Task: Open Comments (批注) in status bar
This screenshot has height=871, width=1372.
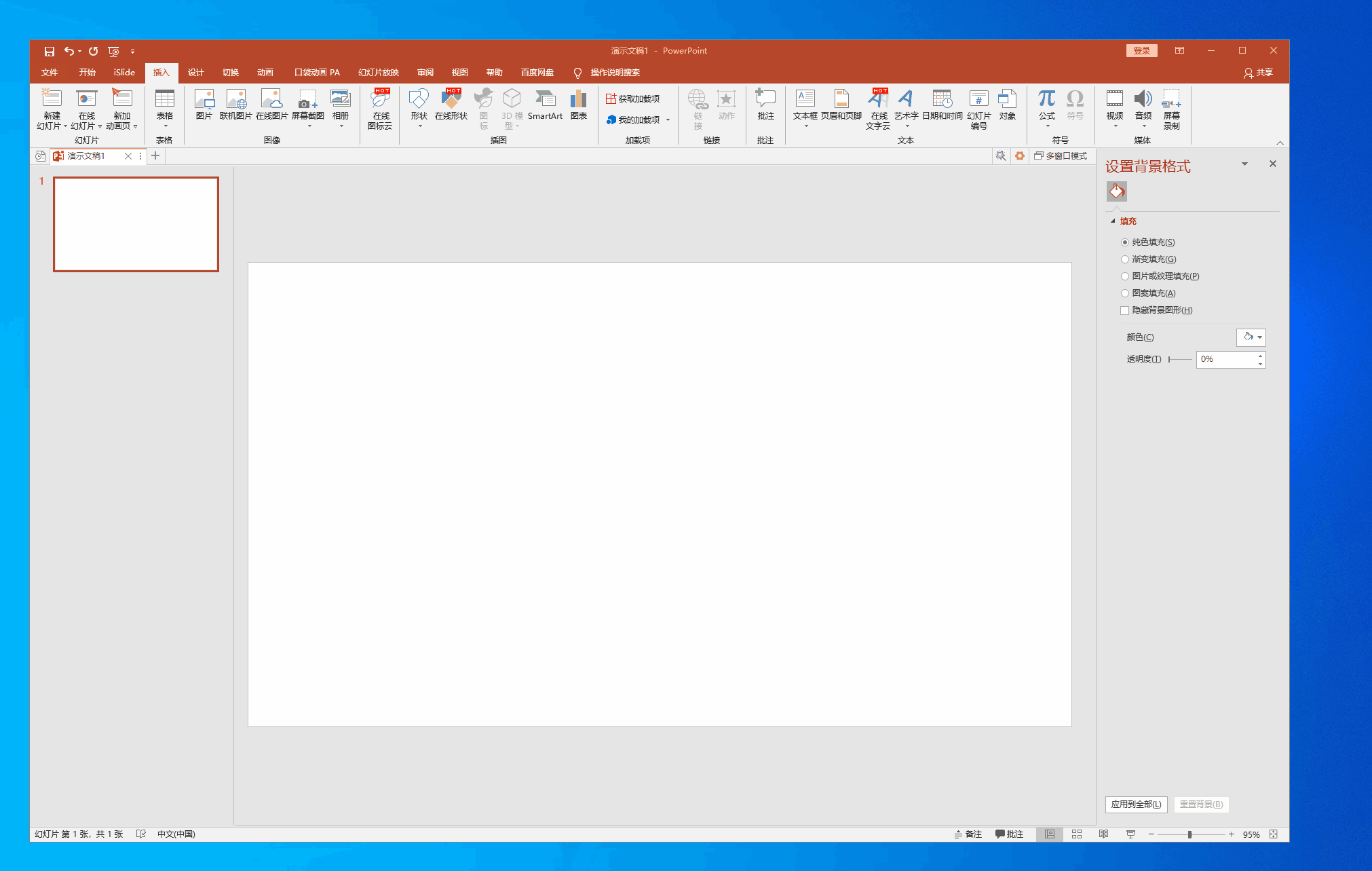Action: click(1009, 834)
